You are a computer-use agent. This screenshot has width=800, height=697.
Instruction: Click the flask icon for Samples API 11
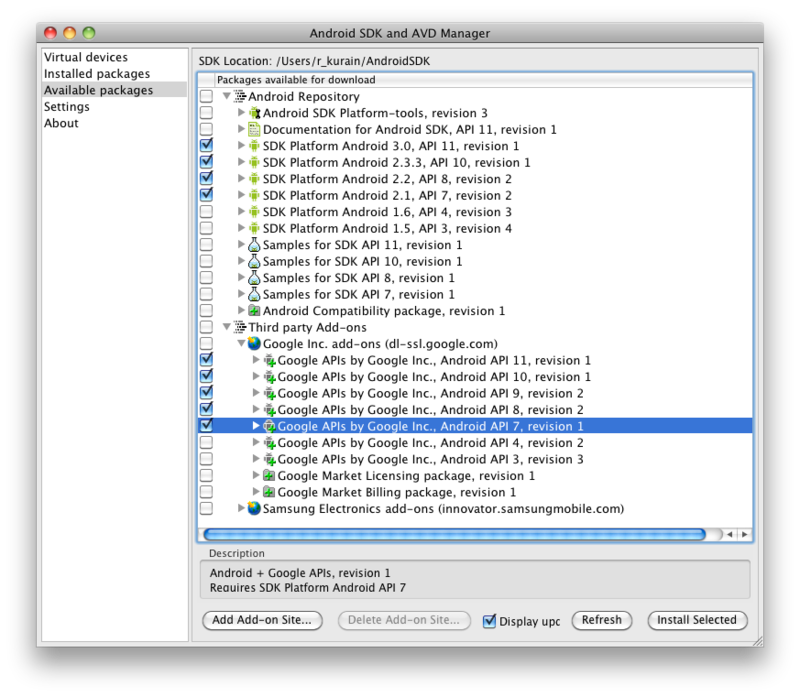click(254, 245)
